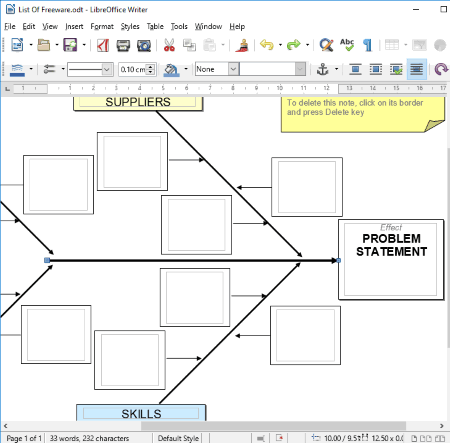Click the Rotate icon
This screenshot has width=450, height=443.
[x=441, y=69]
